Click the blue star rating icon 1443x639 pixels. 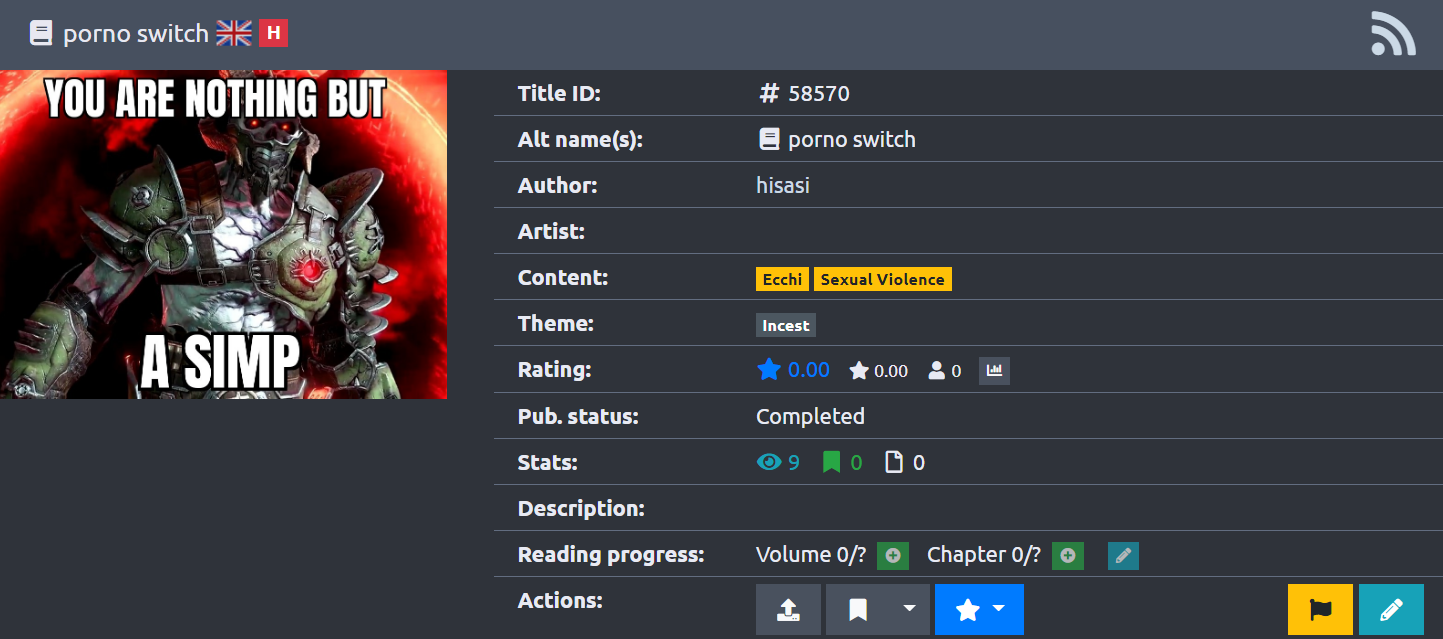[x=769, y=370]
